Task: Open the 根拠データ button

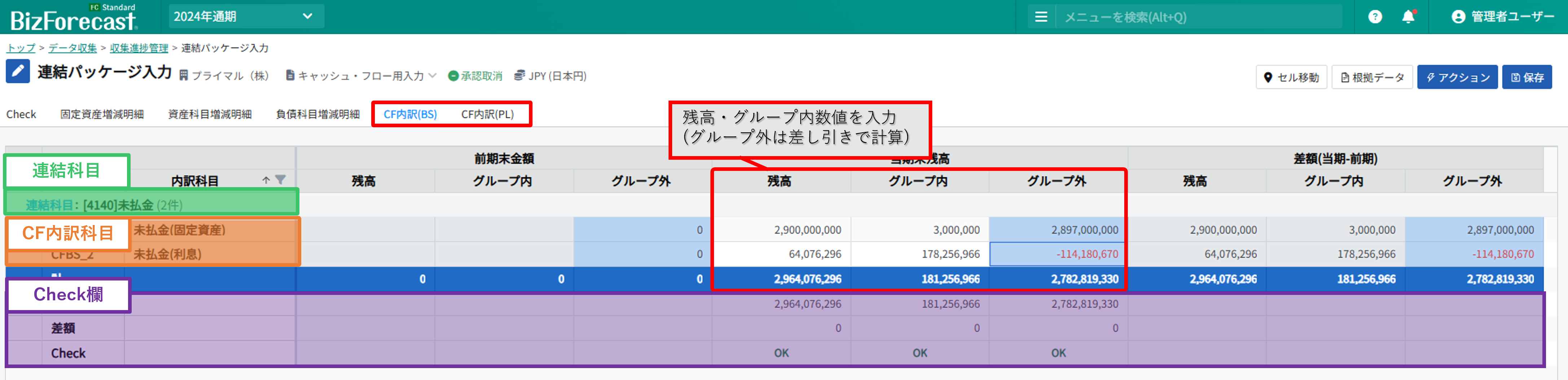Action: (x=1372, y=77)
